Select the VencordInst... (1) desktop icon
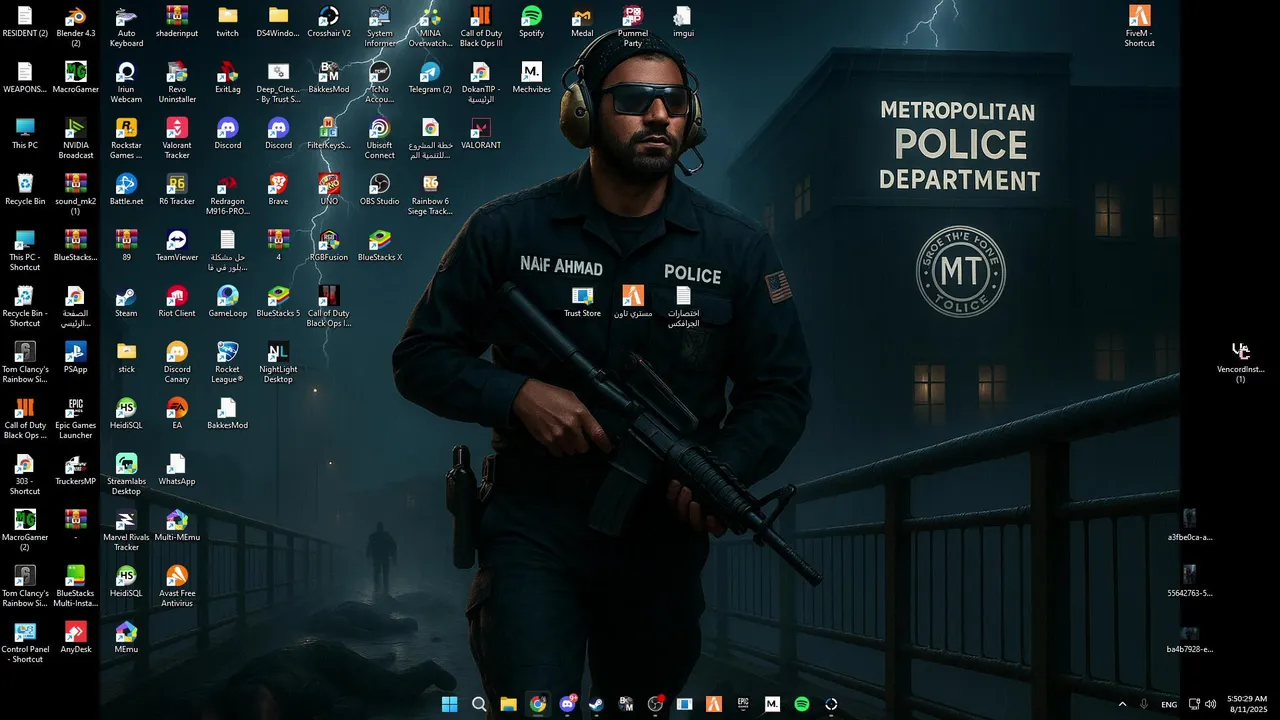Screen dimensions: 1280x720 (x=1240, y=363)
